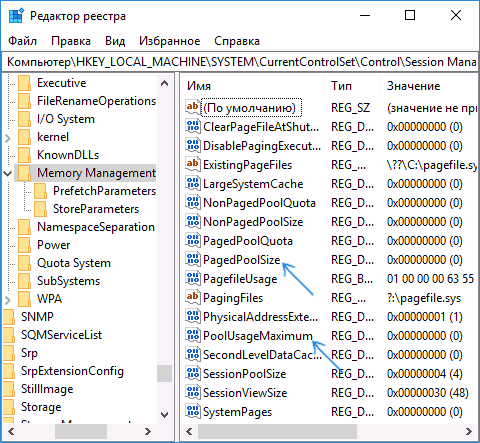
Task: Click PagingFiles value ?:\pagefile.sys
Action: [x=424, y=298]
